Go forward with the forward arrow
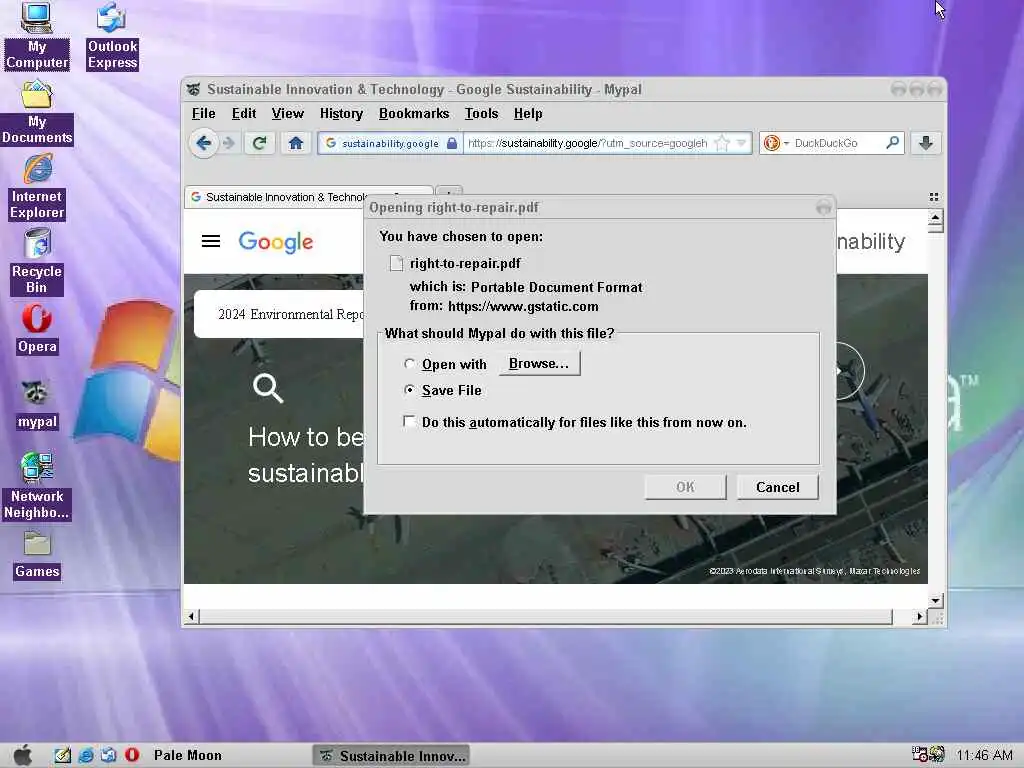This screenshot has height=768, width=1024. [x=229, y=143]
